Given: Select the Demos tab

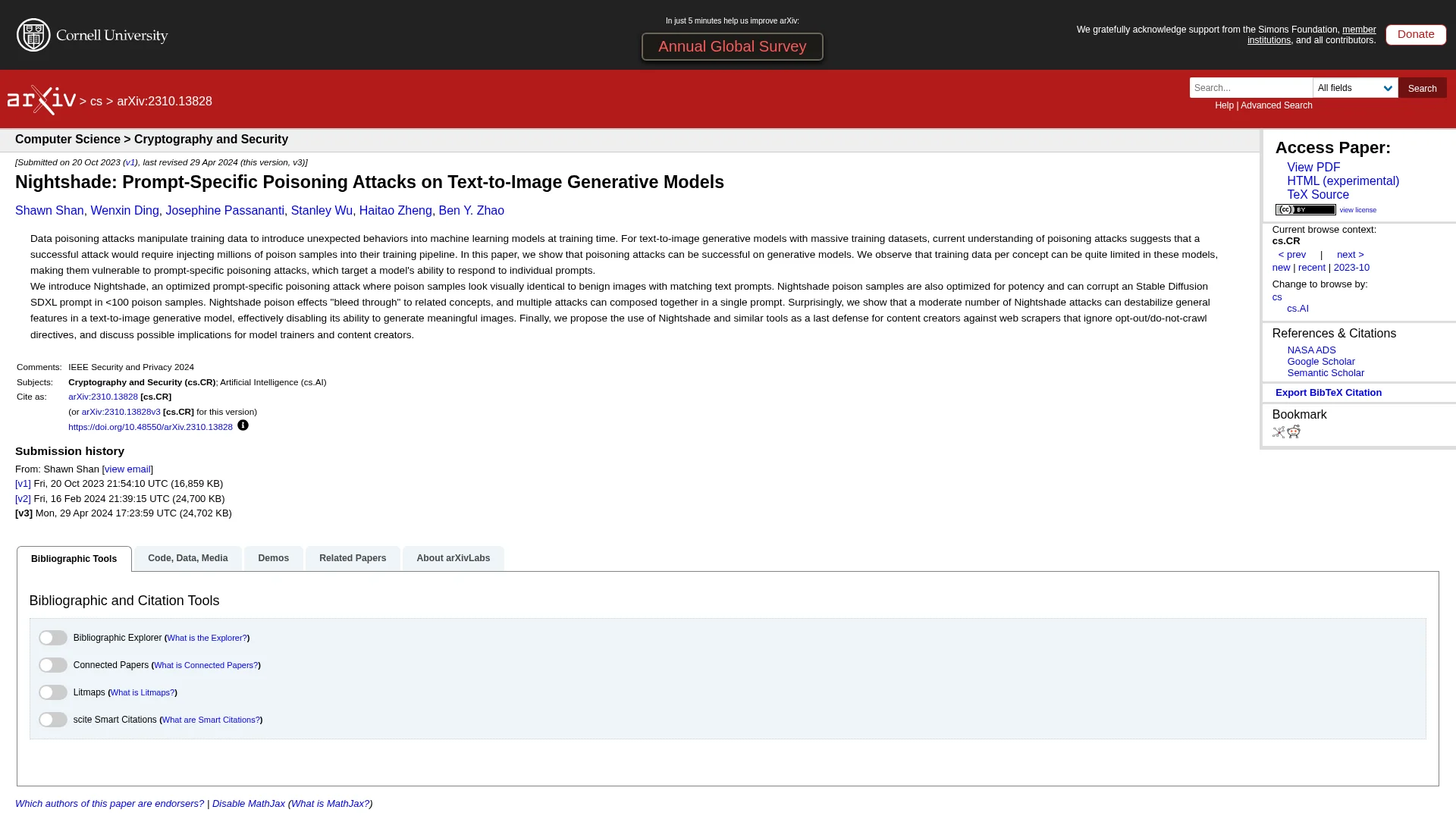Looking at the screenshot, I should coord(273,558).
